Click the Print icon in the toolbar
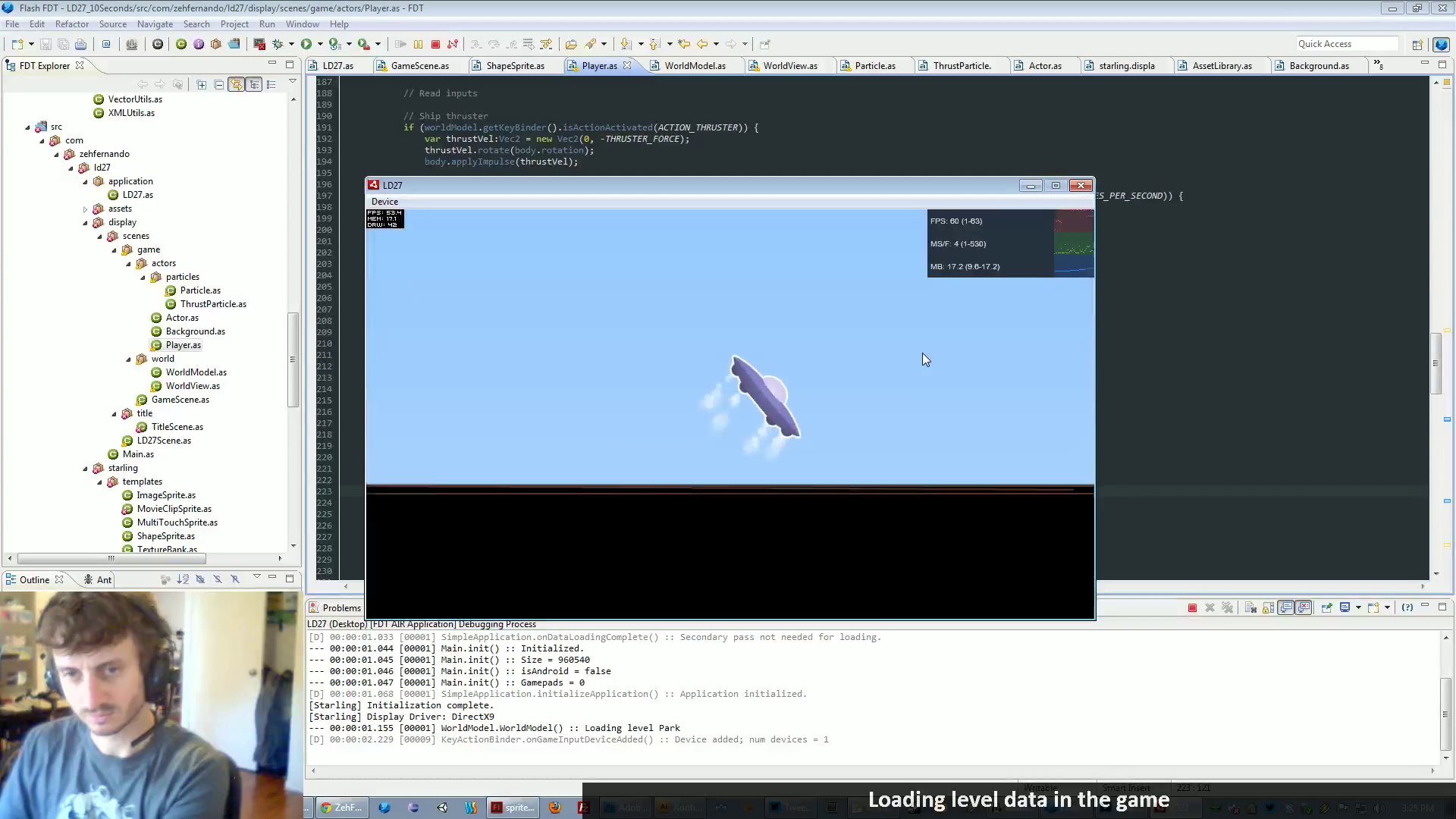Image resolution: width=1456 pixels, height=819 pixels. 80,44
